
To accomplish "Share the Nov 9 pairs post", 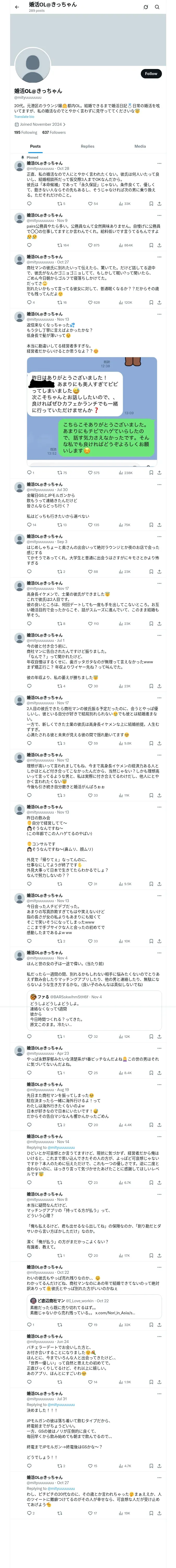I will point(159,245).
